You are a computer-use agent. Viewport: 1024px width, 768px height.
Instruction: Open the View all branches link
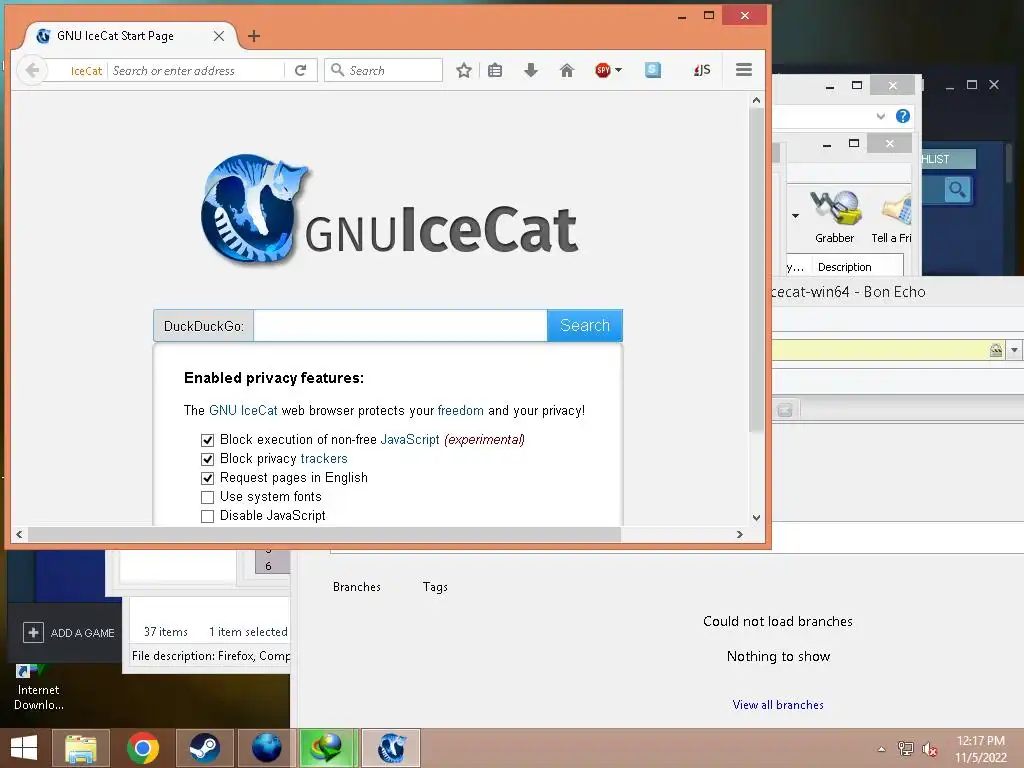(778, 705)
